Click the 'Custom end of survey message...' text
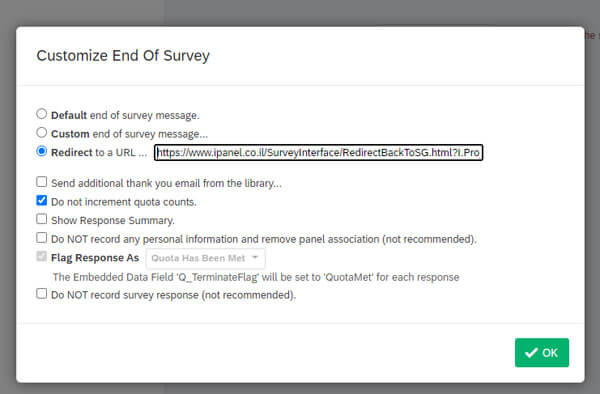 [x=129, y=134]
